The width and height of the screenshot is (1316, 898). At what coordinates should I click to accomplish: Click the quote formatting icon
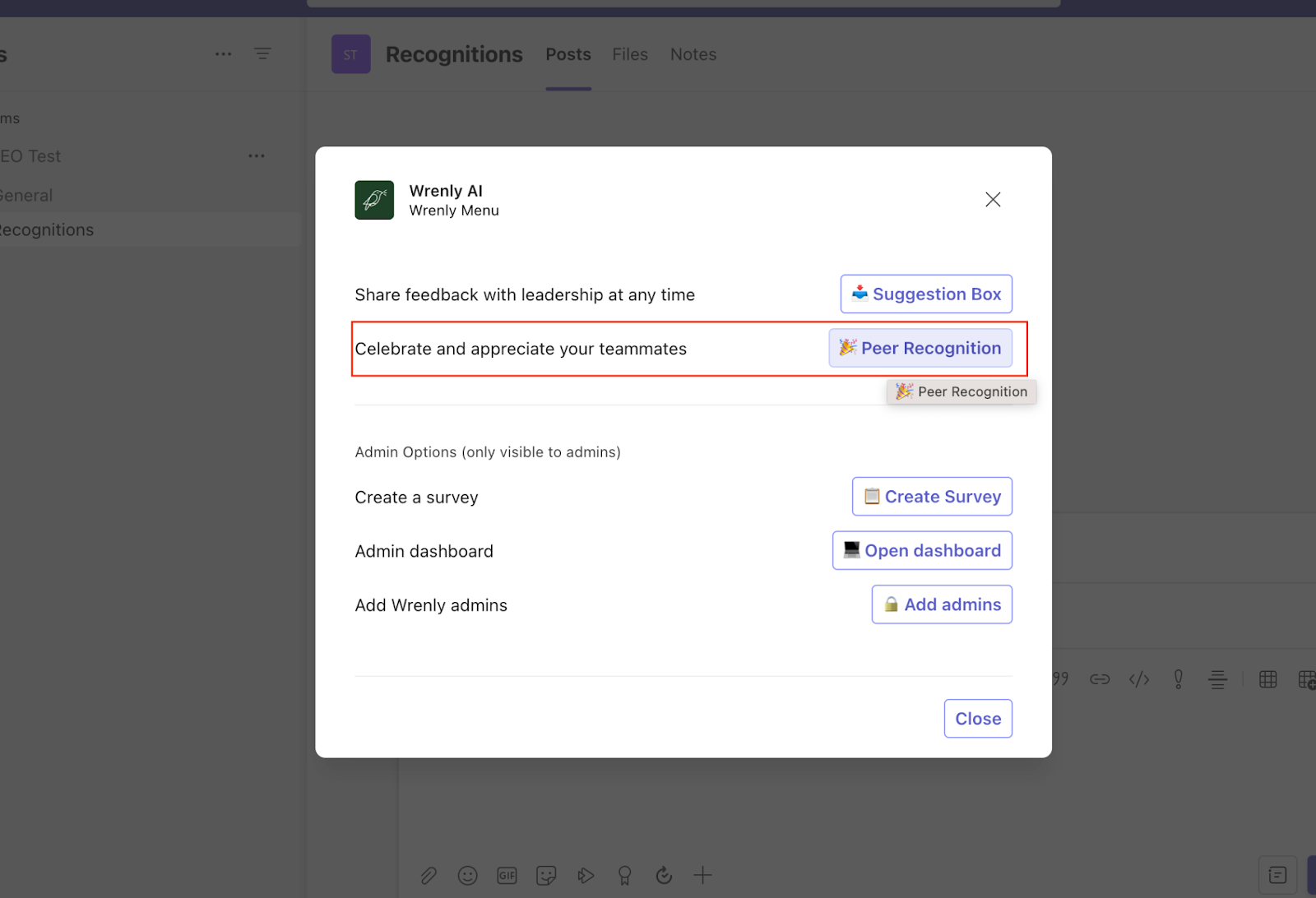point(1060,679)
